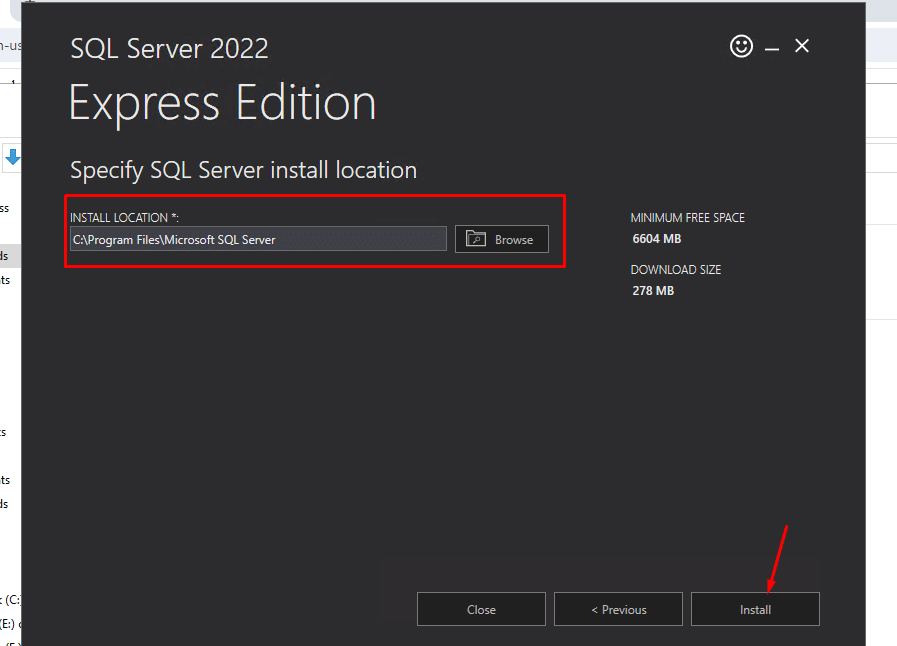The image size is (897, 646).
Task: Click the DOWNLOAD SIZE label
Action: tap(675, 270)
